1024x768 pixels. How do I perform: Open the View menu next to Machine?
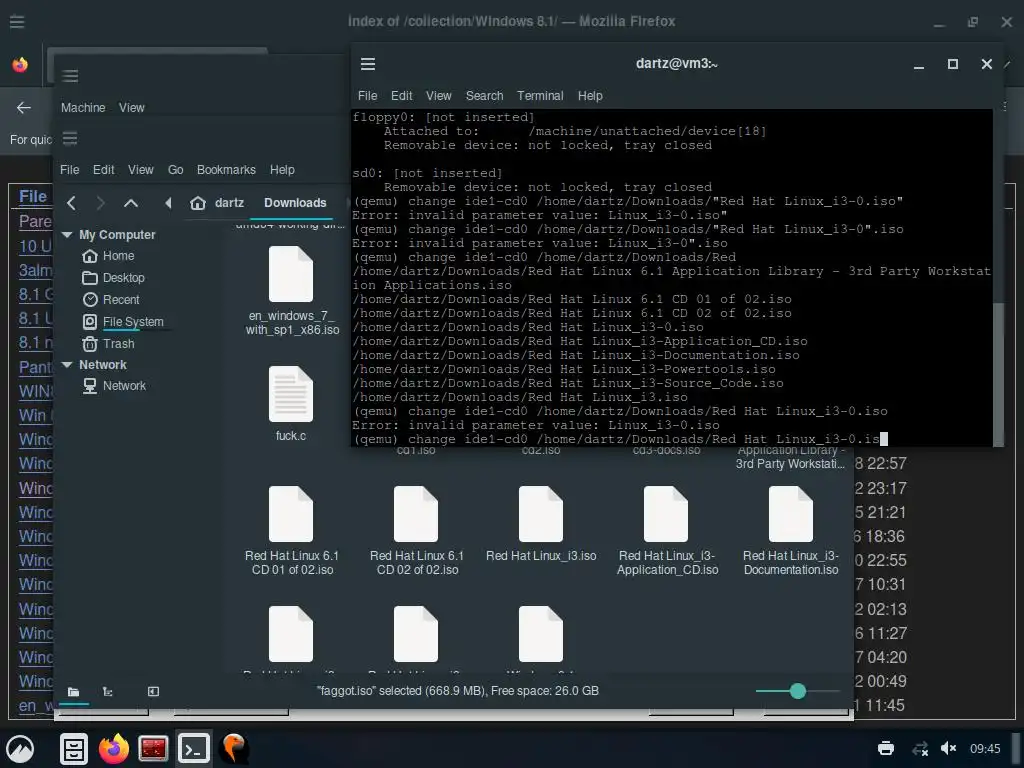(x=131, y=108)
